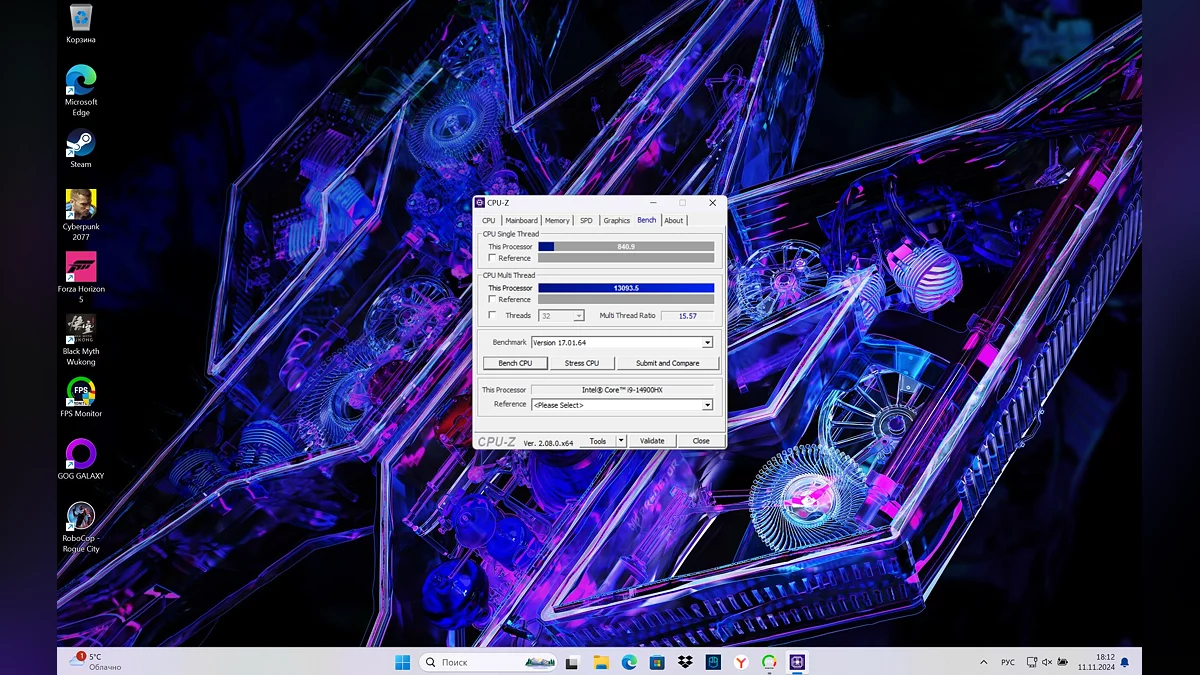Click Forza Horizon 5 shortcut icon
Screen dimensions: 1200x675
point(81,267)
